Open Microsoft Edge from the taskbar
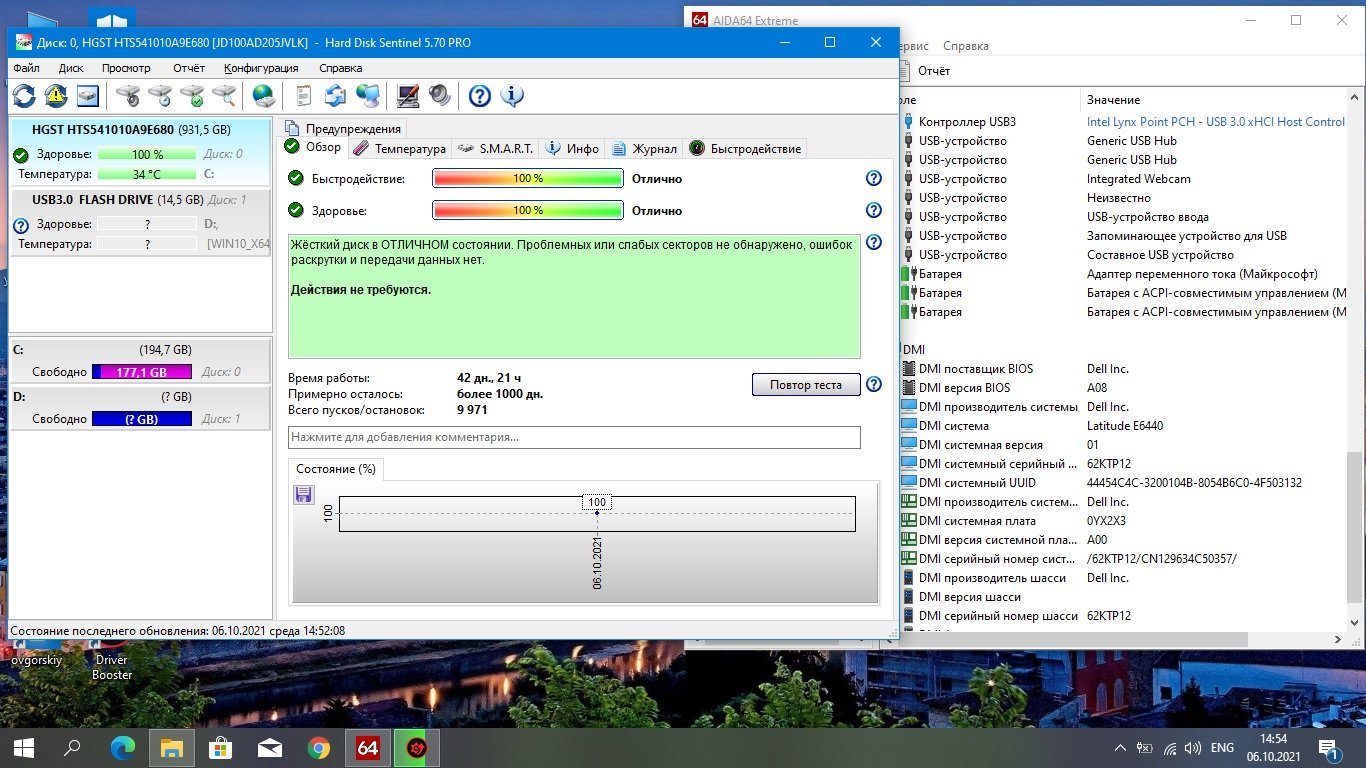1366x768 pixels. 123,747
